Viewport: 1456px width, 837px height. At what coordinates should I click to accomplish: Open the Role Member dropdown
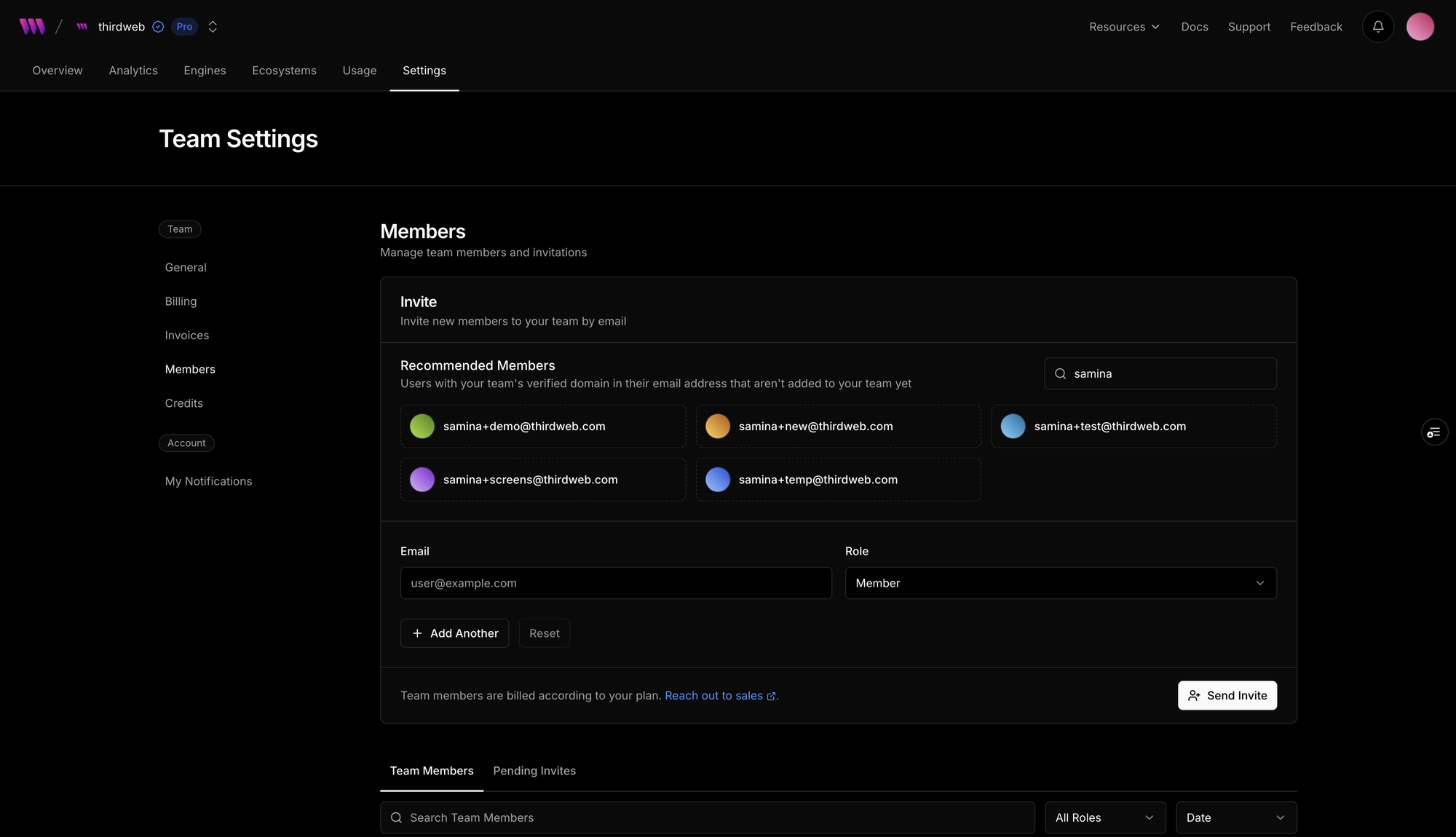[1060, 583]
